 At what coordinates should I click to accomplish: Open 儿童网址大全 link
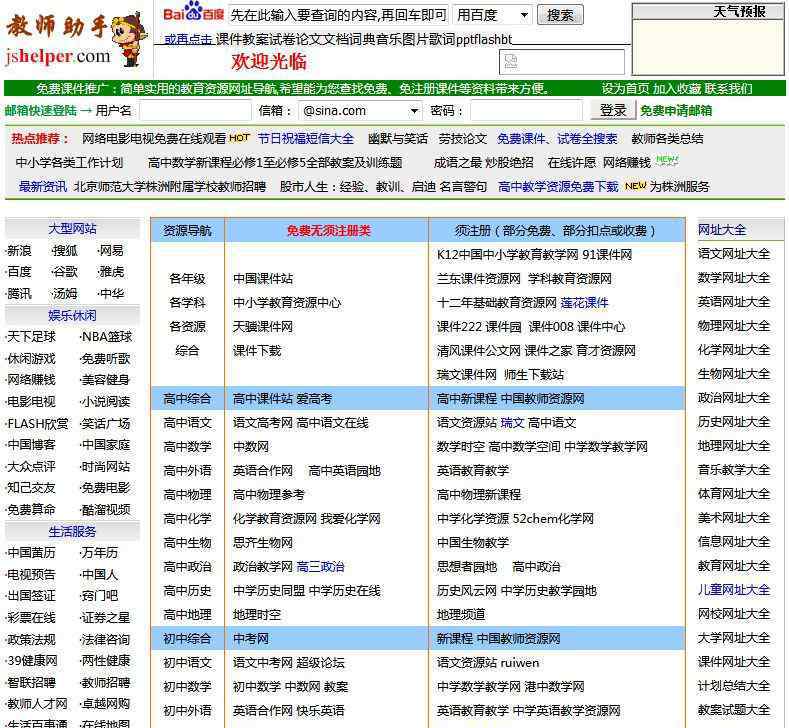[734, 590]
